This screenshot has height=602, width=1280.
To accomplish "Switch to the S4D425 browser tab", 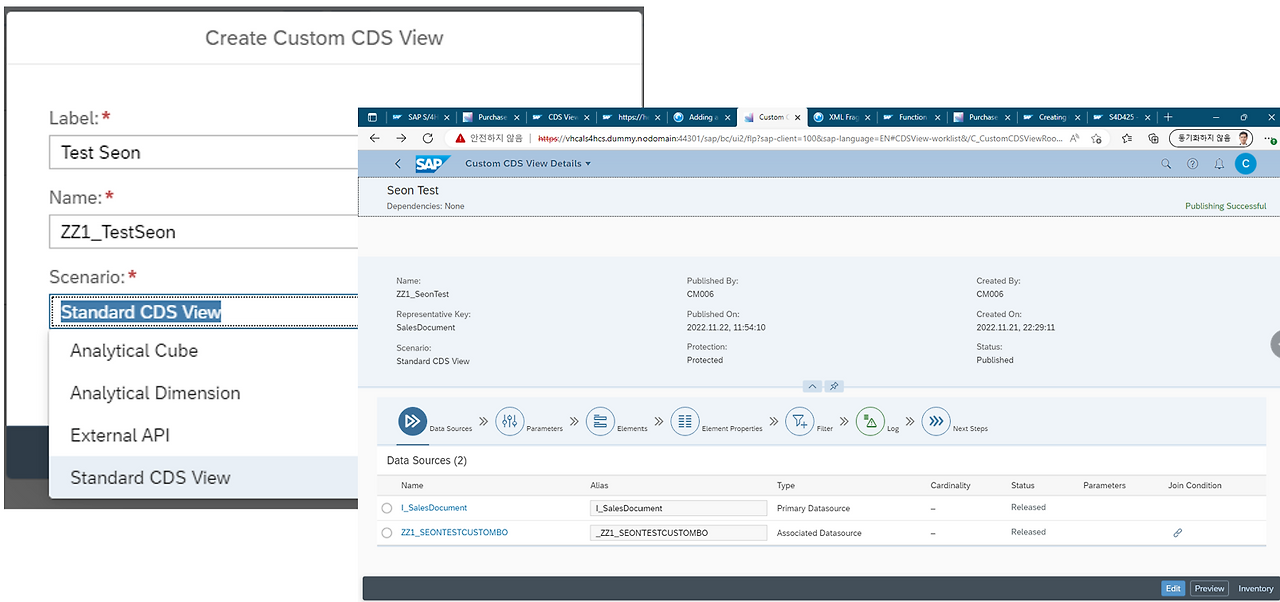I will coord(1120,117).
